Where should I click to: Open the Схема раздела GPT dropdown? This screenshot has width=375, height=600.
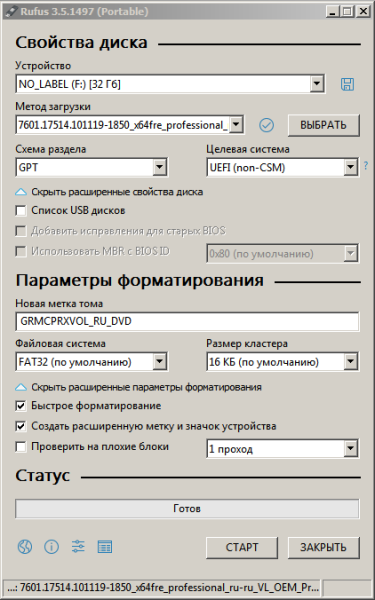pos(91,167)
